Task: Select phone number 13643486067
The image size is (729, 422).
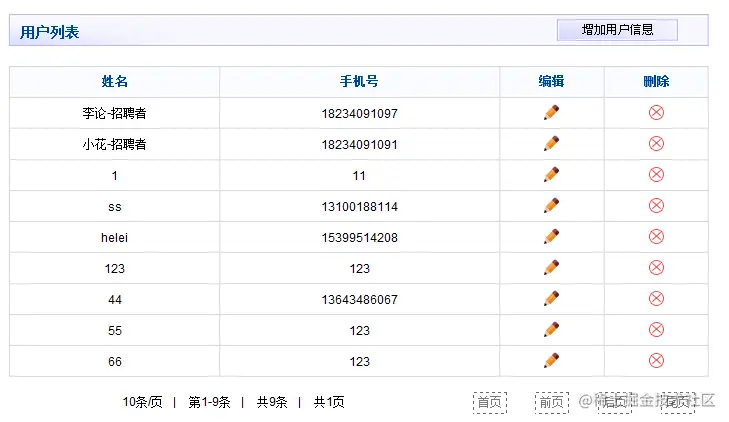Action: coord(359,299)
